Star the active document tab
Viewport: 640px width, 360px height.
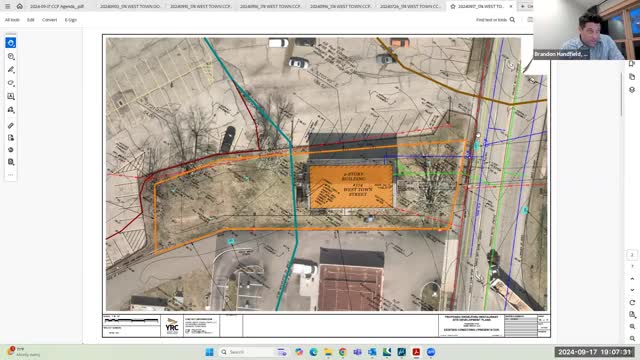click(453, 7)
